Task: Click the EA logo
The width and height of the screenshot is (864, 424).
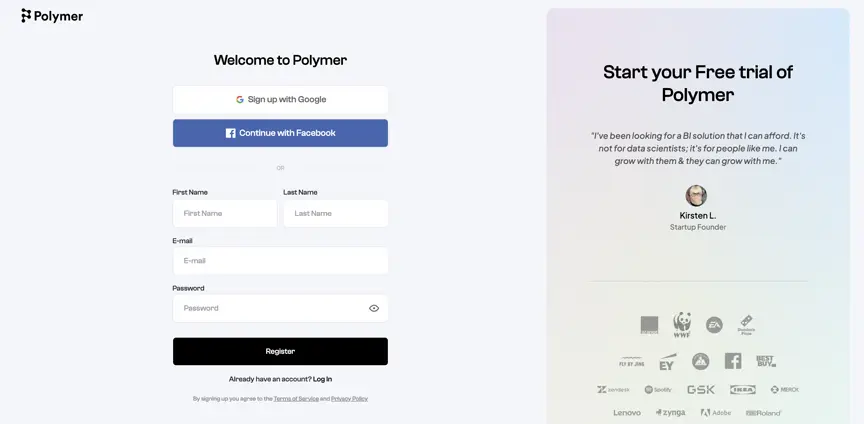Action: pos(714,325)
